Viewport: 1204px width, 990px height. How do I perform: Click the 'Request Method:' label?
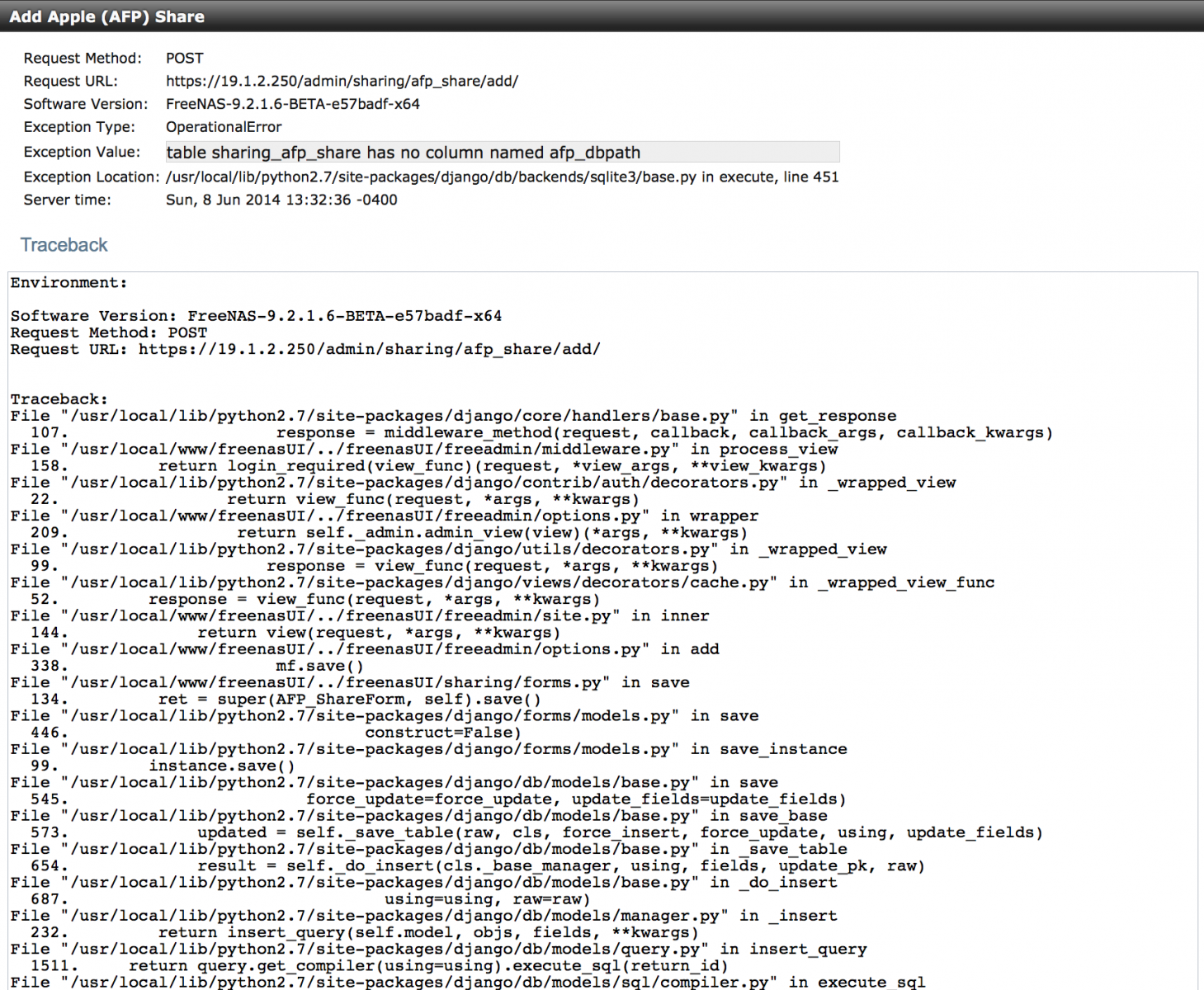(x=83, y=59)
